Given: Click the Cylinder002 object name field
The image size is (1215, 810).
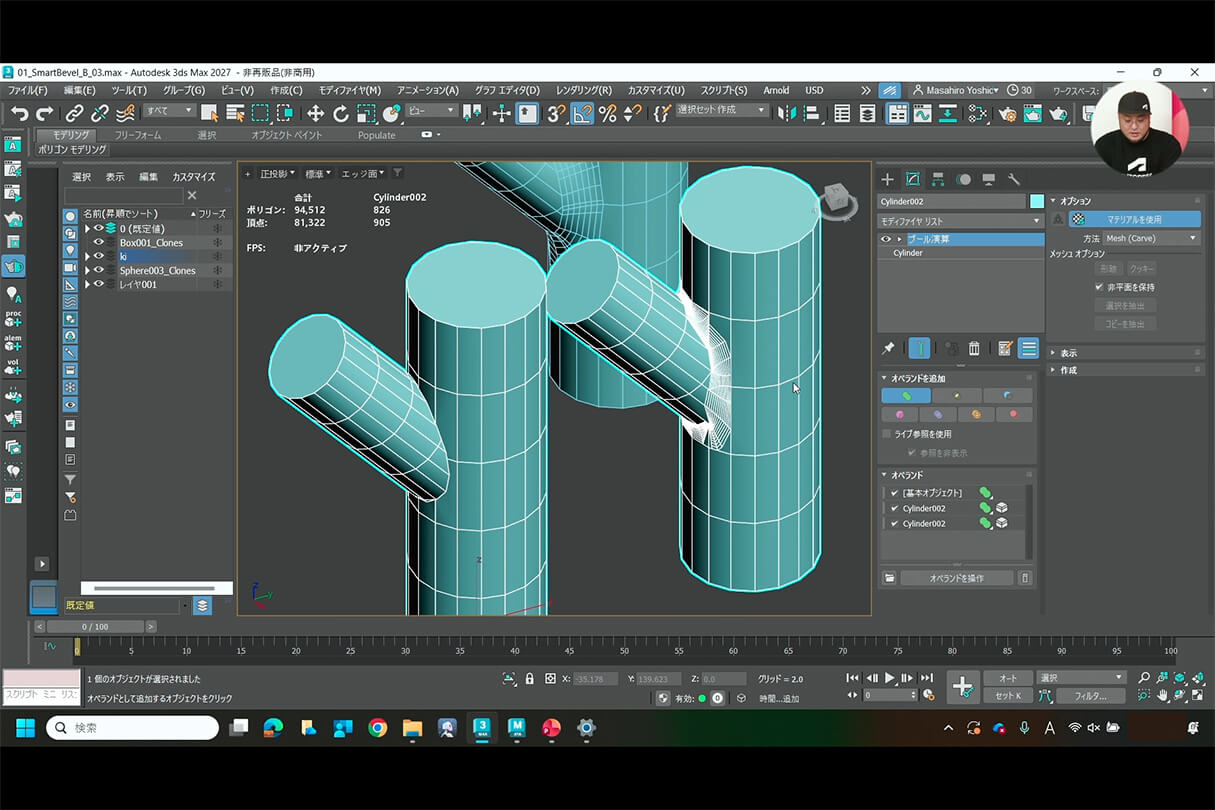Looking at the screenshot, I should point(951,201).
